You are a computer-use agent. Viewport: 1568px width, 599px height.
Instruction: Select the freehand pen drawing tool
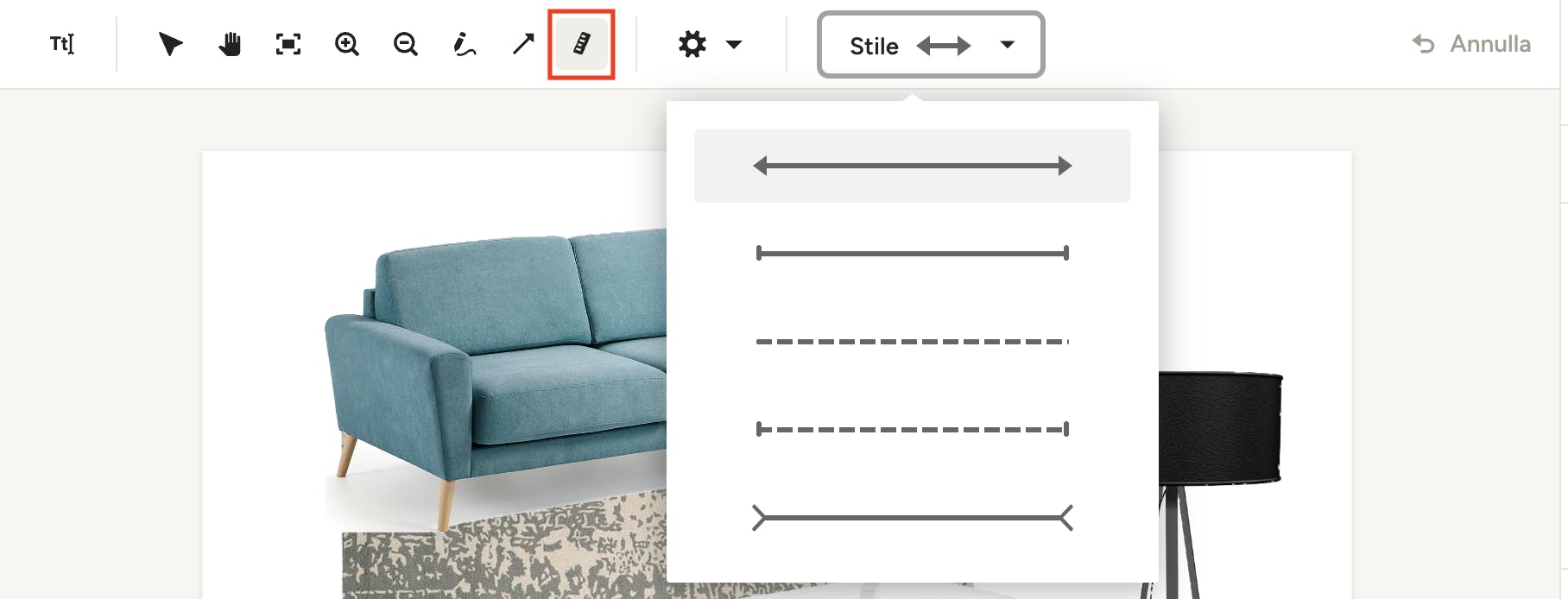click(465, 44)
